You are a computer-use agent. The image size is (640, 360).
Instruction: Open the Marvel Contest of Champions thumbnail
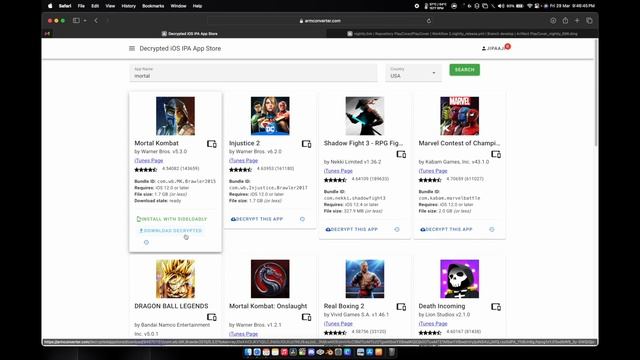tap(460, 116)
